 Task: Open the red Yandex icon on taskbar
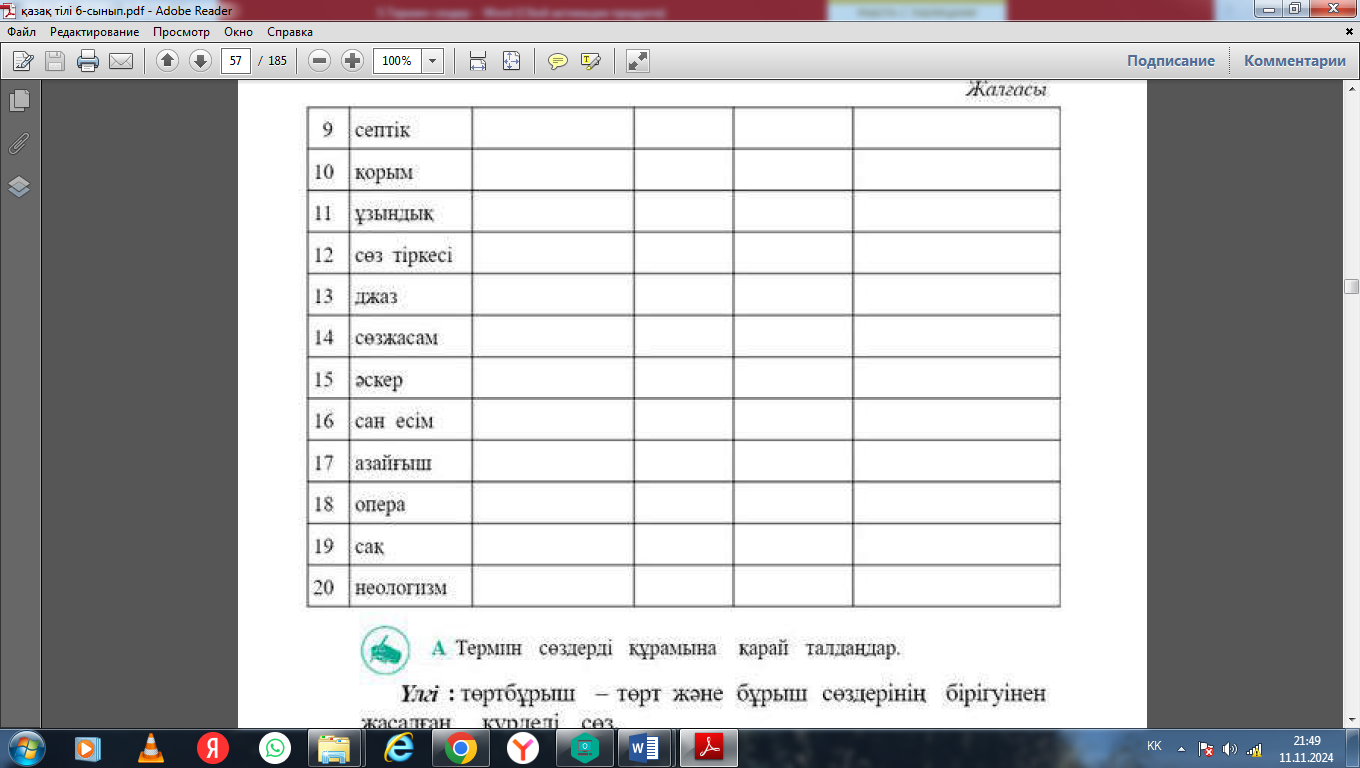click(213, 747)
